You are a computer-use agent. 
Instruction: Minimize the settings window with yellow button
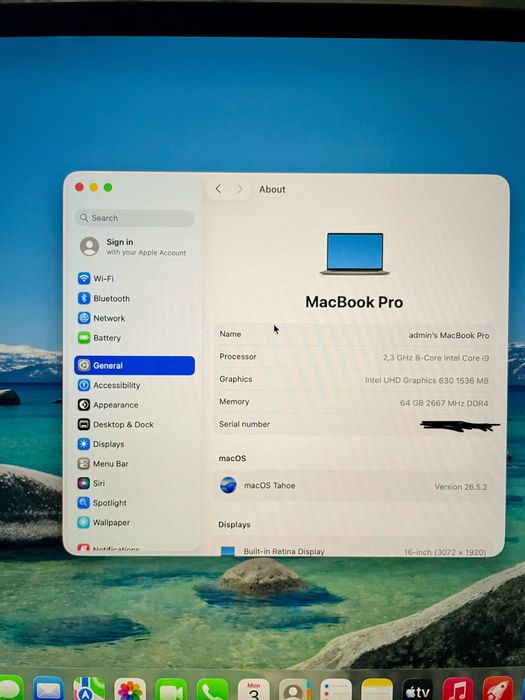pos(94,187)
